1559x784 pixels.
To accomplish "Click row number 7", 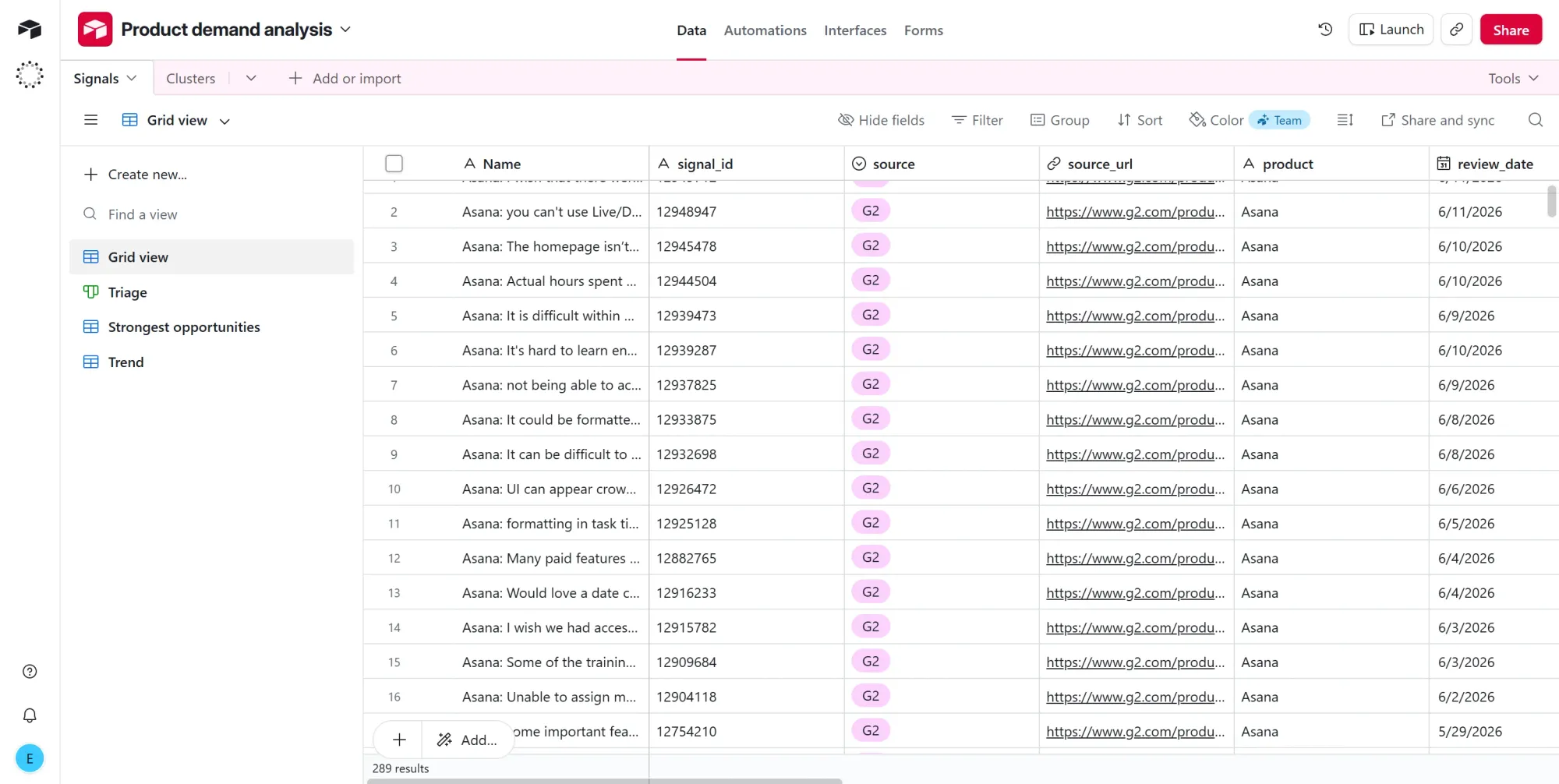I will click(394, 385).
